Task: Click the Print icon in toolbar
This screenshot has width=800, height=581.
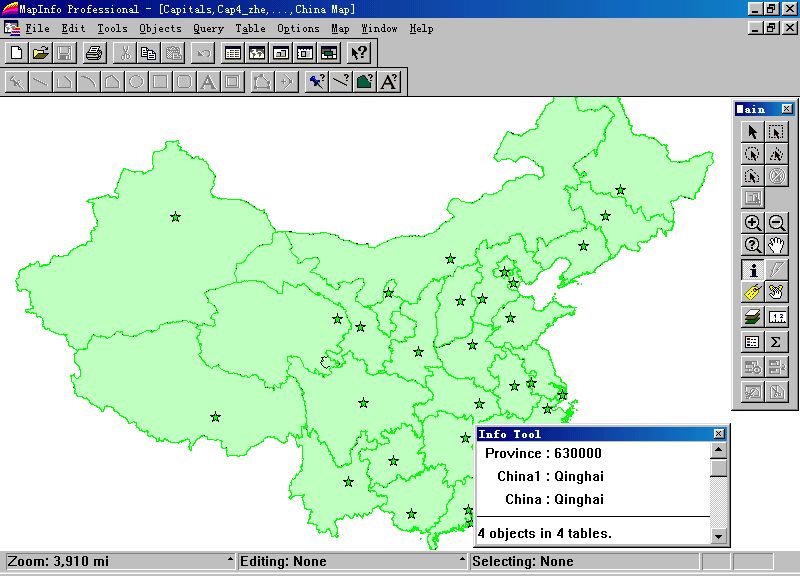Action: coord(93,53)
